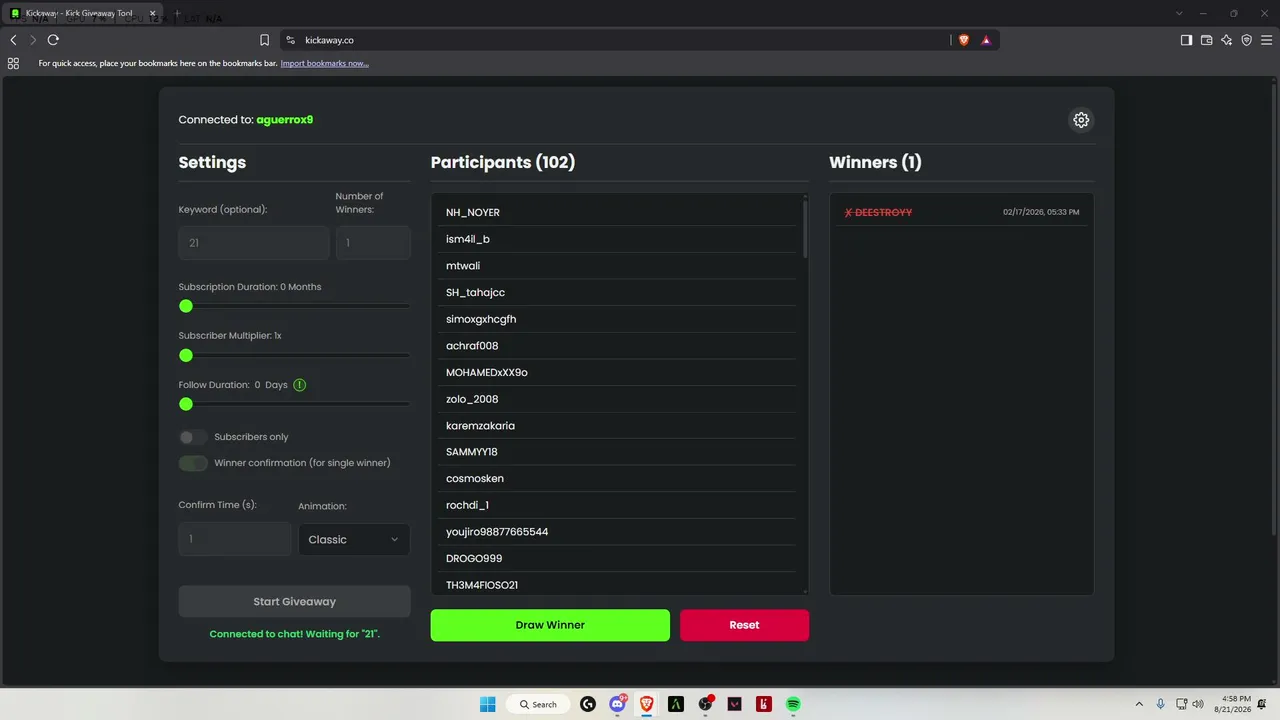The image size is (1280, 720).
Task: Click the Import bookmarks now link
Action: [x=324, y=63]
